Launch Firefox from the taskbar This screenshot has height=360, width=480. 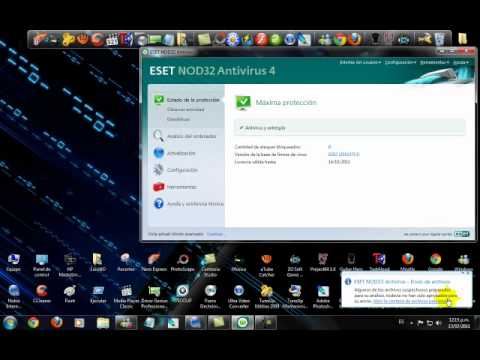(x=56, y=323)
